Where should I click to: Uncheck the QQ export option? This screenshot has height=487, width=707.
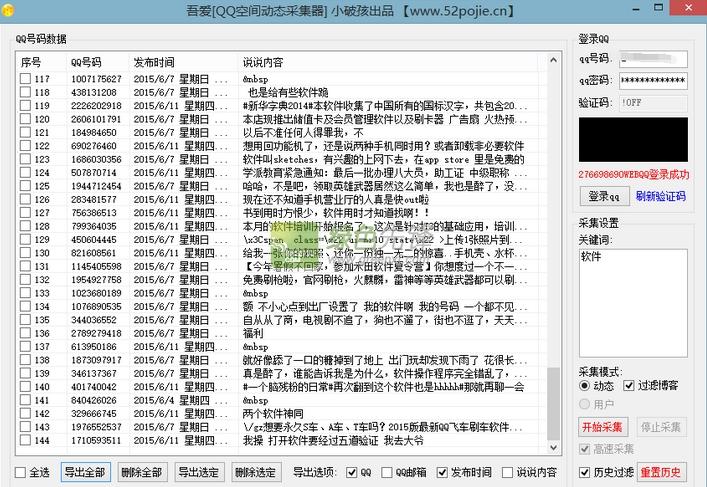[x=352, y=473]
